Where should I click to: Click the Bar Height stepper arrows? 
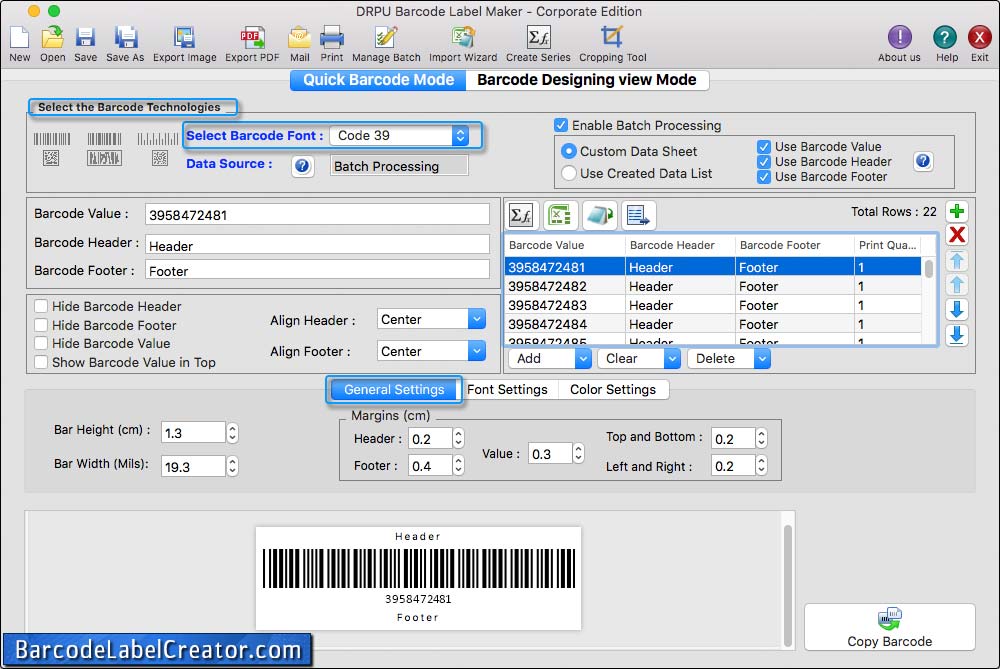coord(233,433)
